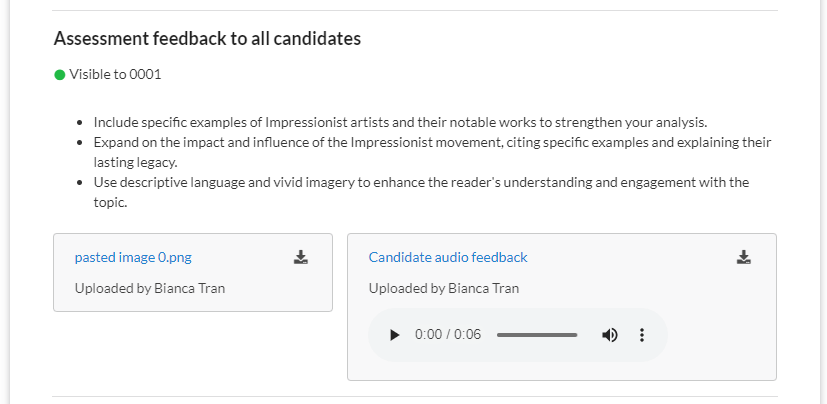
Task: Select the bullet about impact and influence
Action: point(432,152)
